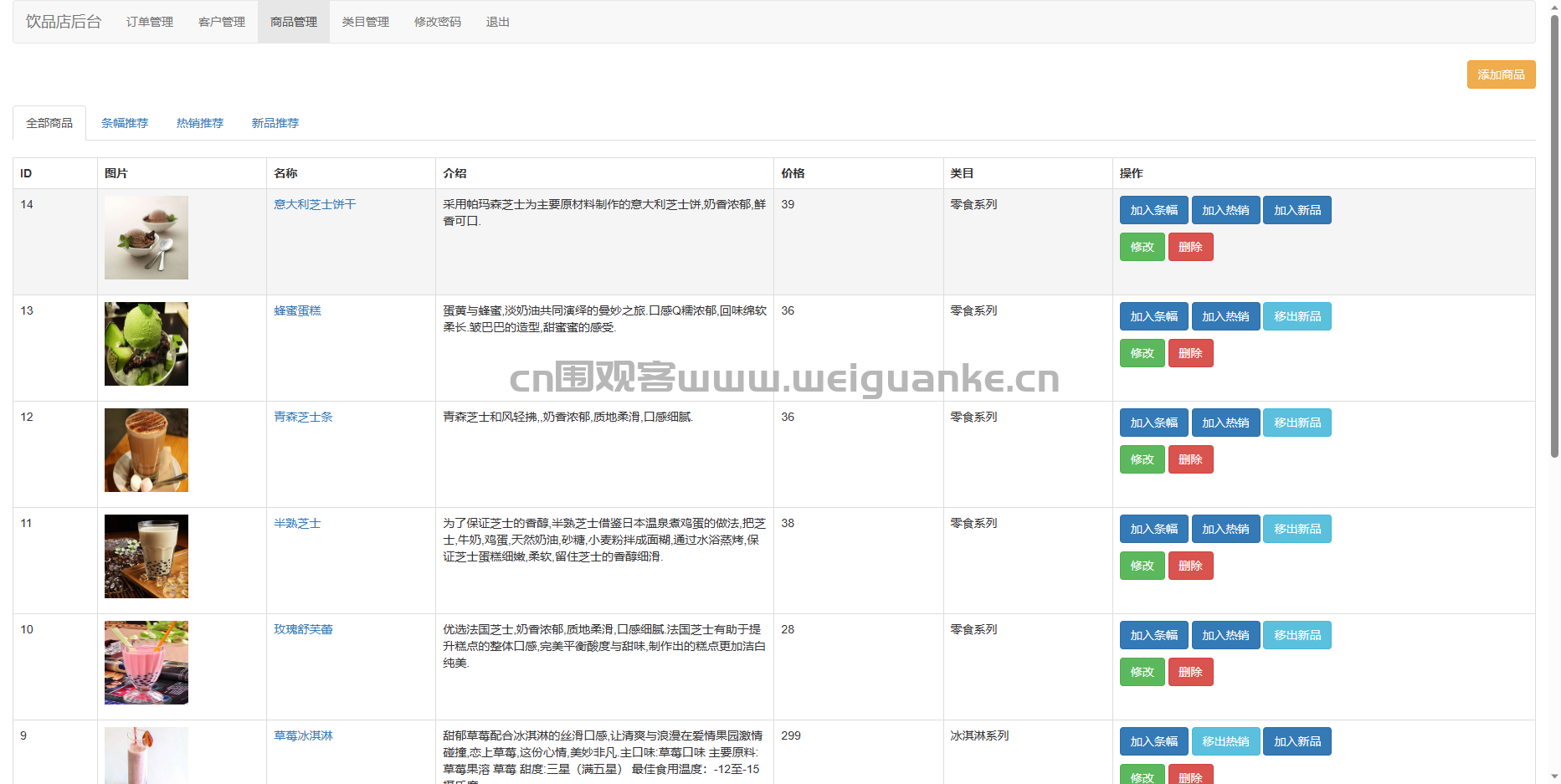Click 加入热销 for 蜂蜜蛋糕
Screen dimensions: 1561x784
1225,316
